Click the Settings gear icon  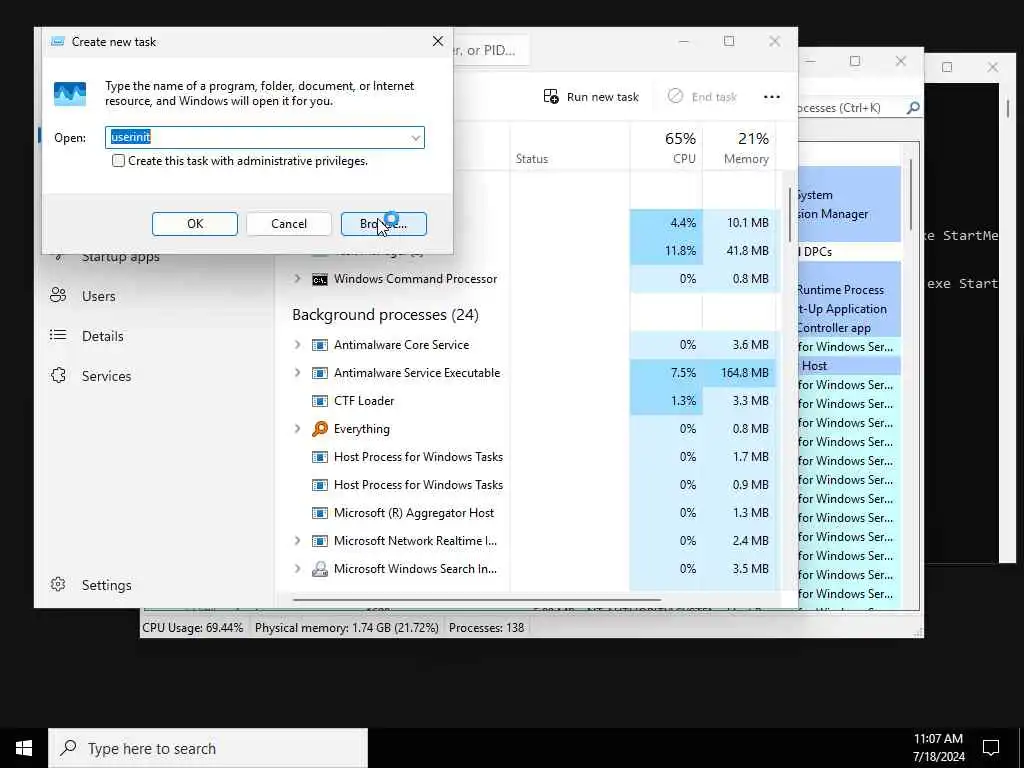pyautogui.click(x=58, y=584)
